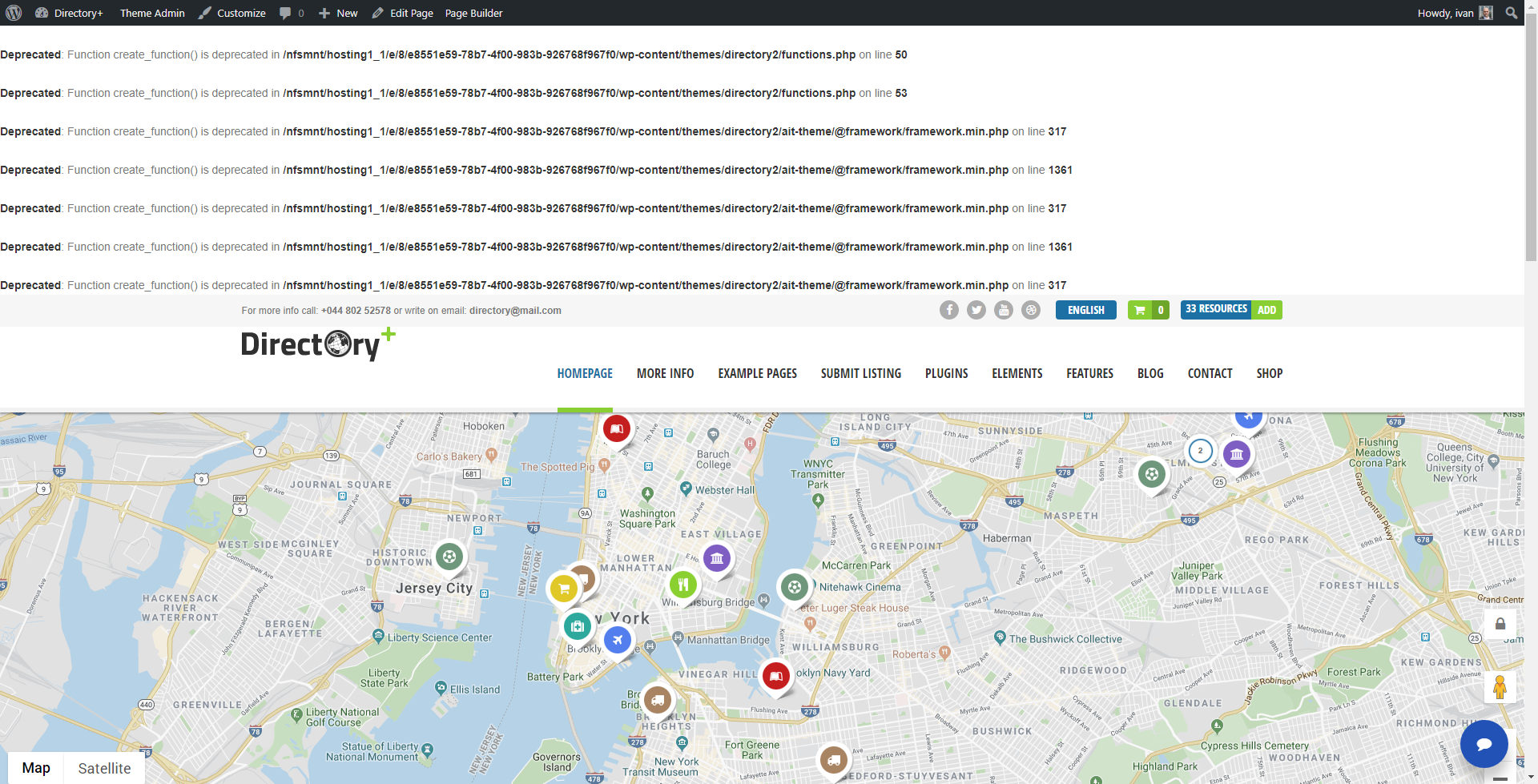Open the MORE INFO nav item
This screenshot has width=1538, height=784.
(665, 373)
